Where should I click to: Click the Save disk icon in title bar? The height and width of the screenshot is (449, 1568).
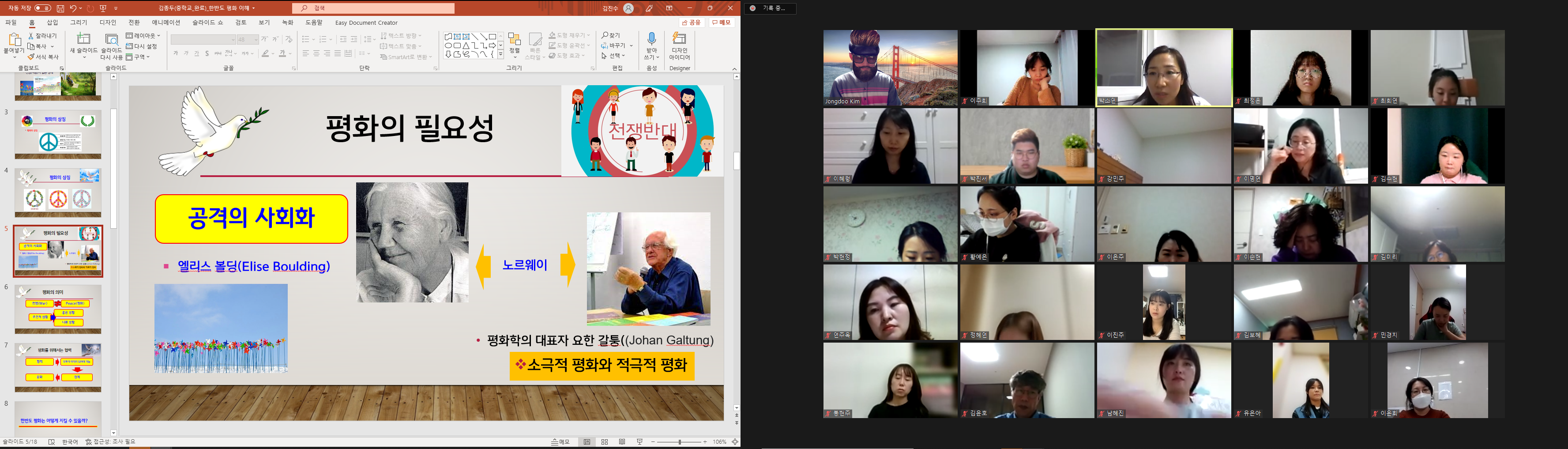click(60, 8)
